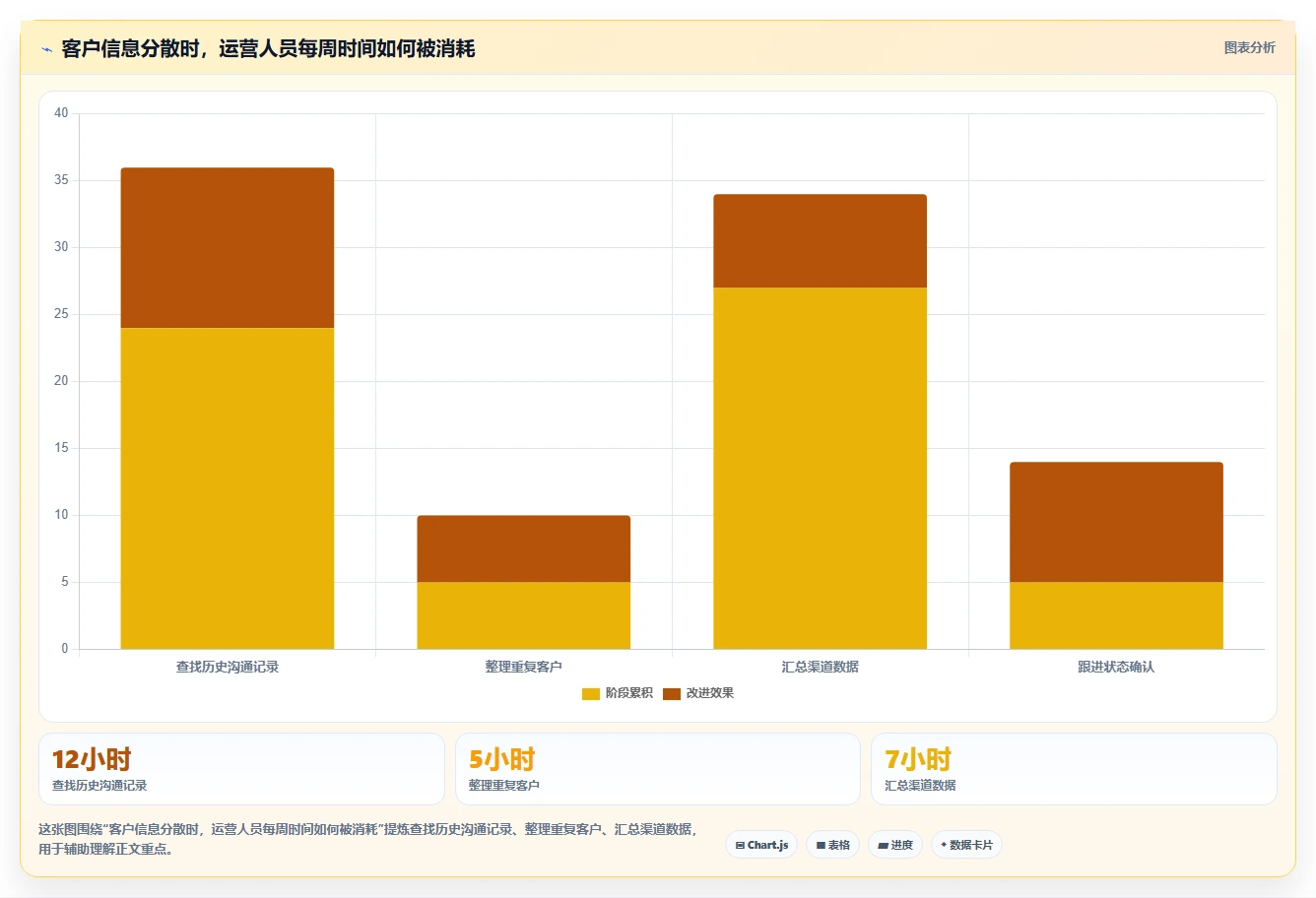1316x898 pixels.
Task: Click brown bar segment for 汇总渠道数据
Action: 821,241
